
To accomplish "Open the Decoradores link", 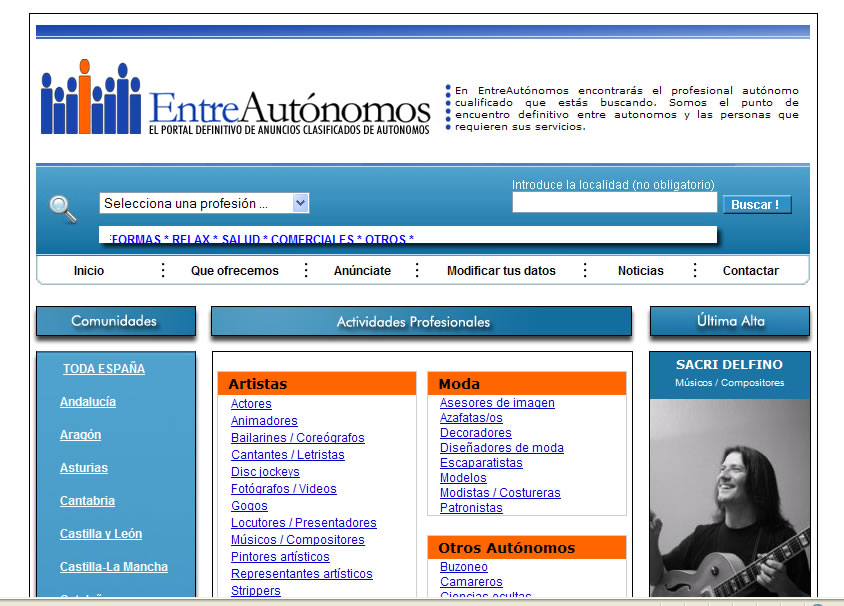I will (x=475, y=433).
